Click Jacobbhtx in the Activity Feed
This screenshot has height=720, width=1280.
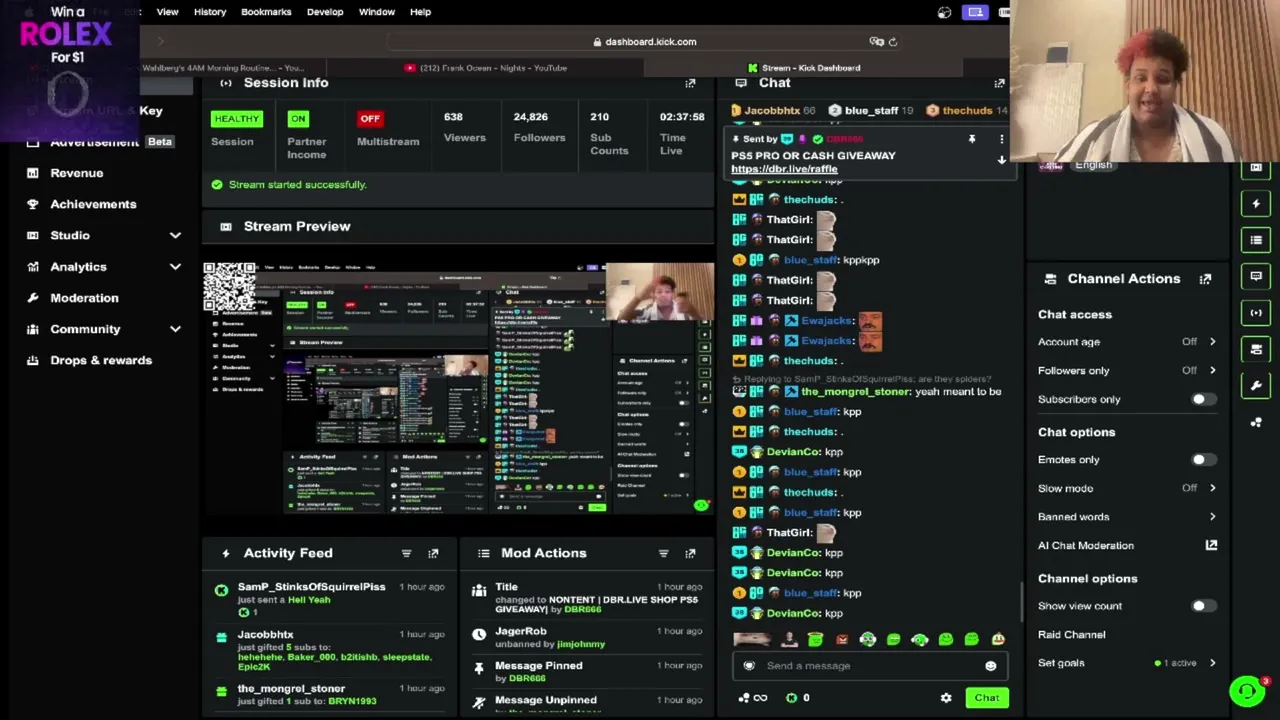[x=265, y=635]
